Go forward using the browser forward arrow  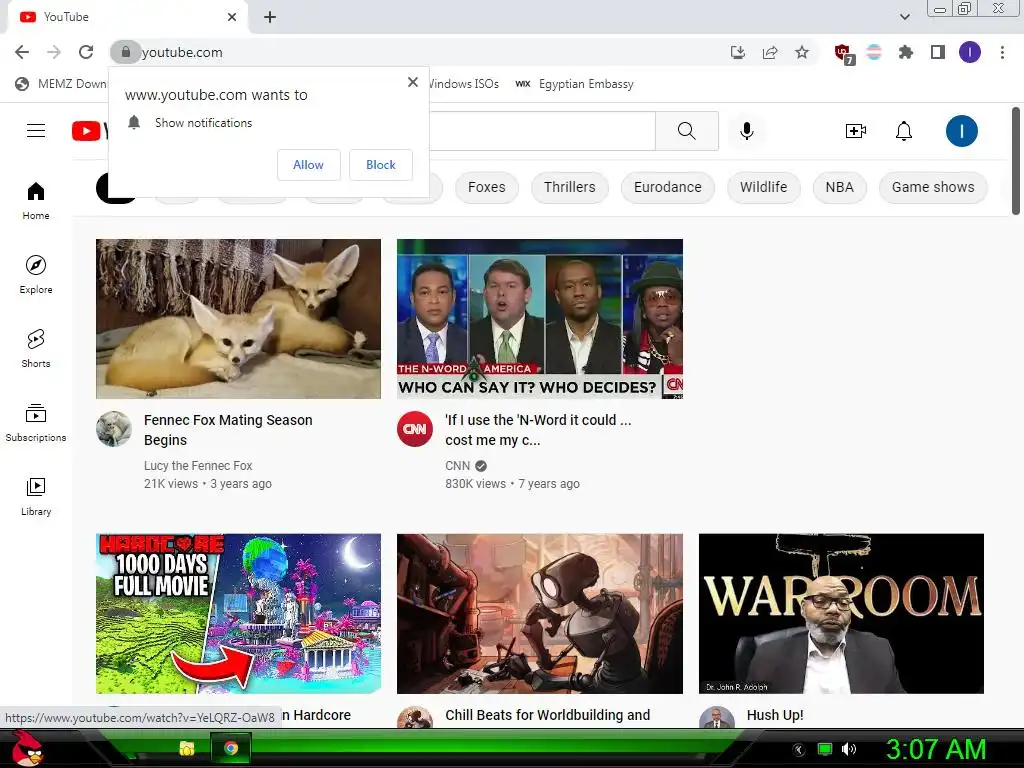point(54,52)
